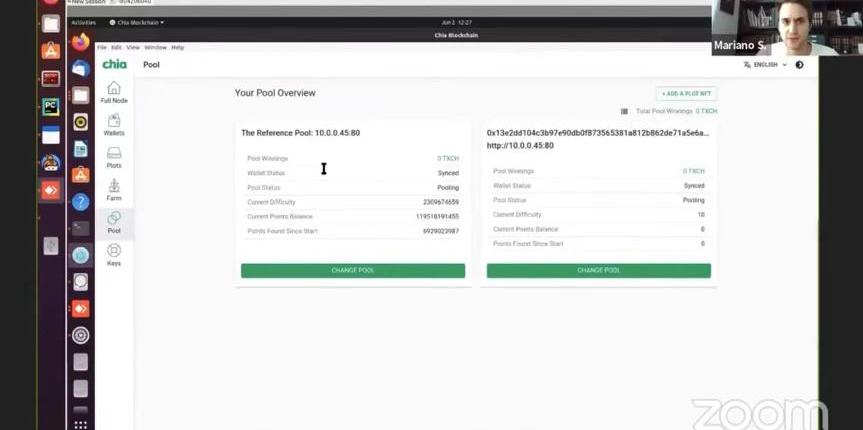
Task: Open the Help menu
Action: (177, 48)
